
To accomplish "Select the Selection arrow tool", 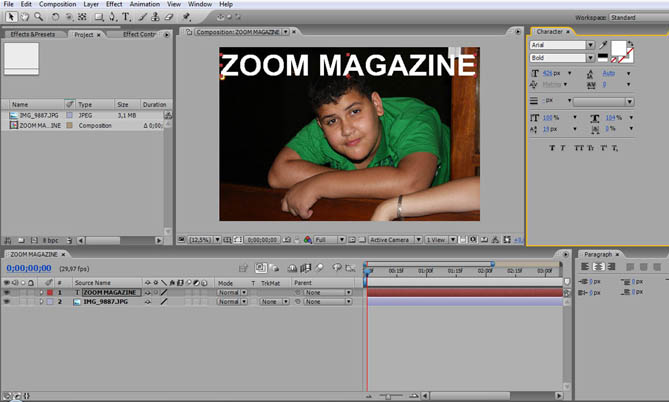I will click(9, 17).
